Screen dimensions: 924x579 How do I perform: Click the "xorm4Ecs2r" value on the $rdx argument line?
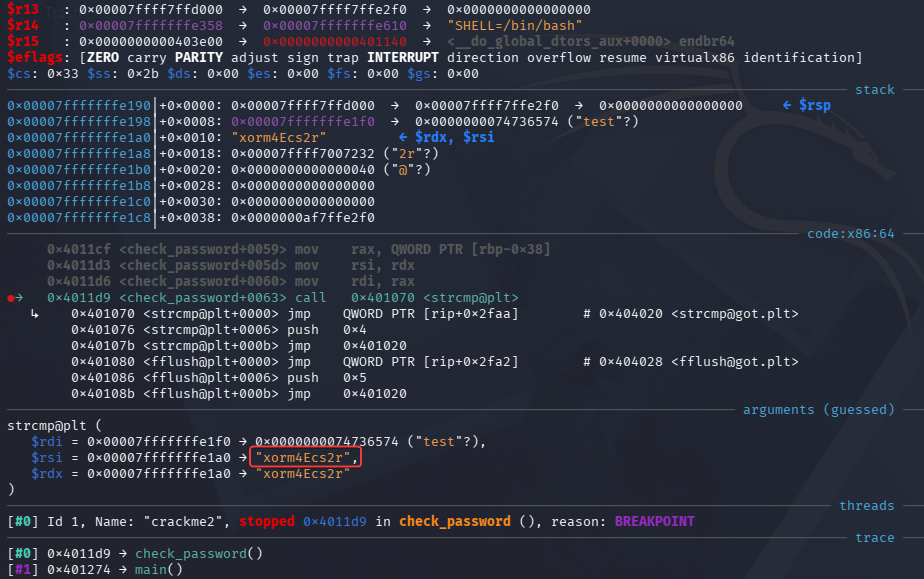click(302, 474)
